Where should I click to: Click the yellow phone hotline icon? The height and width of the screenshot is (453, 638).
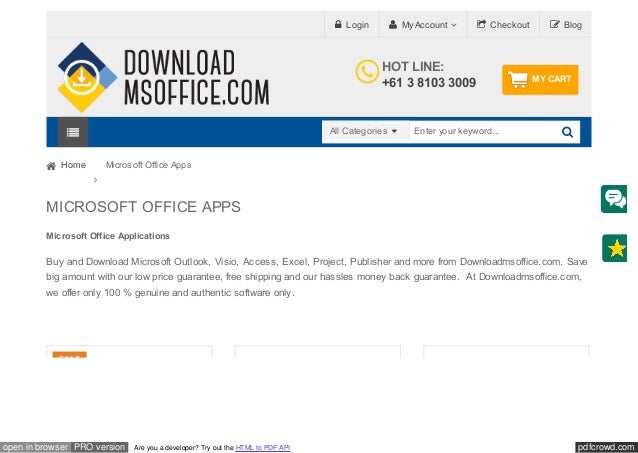tap(367, 72)
